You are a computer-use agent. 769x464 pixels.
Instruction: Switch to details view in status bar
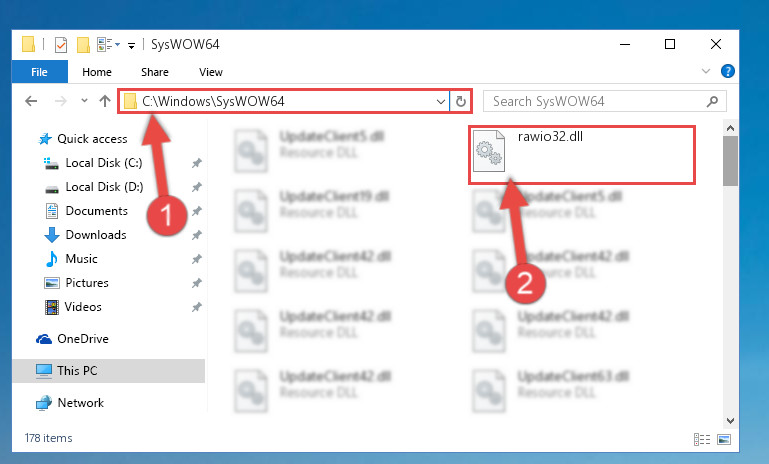coord(702,439)
